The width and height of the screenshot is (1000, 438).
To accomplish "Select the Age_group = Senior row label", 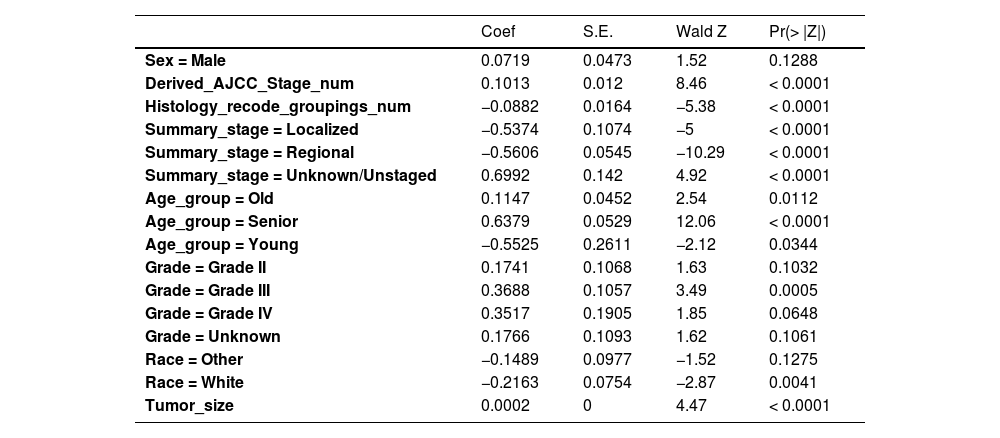I will [x=221, y=222].
